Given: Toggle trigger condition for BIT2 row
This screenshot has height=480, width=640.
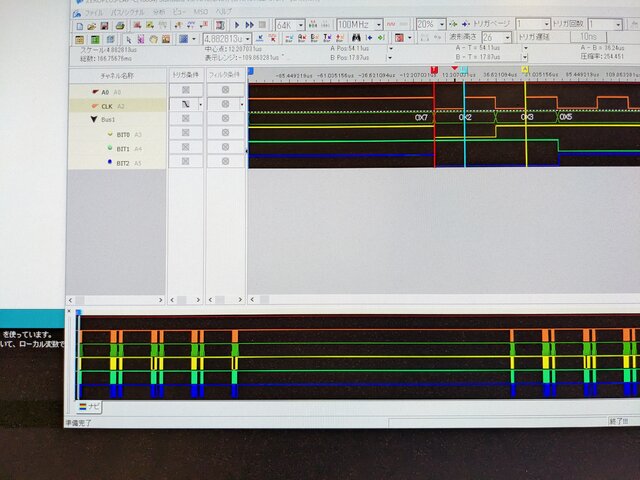Looking at the screenshot, I should (x=186, y=161).
